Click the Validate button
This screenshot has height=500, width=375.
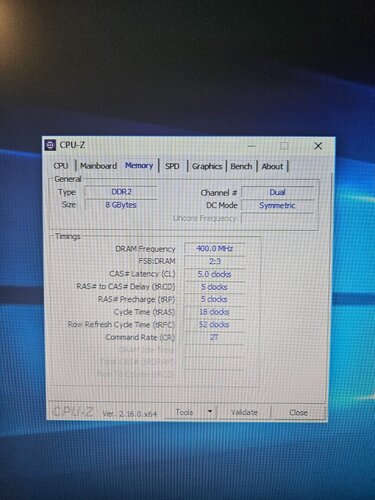click(x=244, y=412)
